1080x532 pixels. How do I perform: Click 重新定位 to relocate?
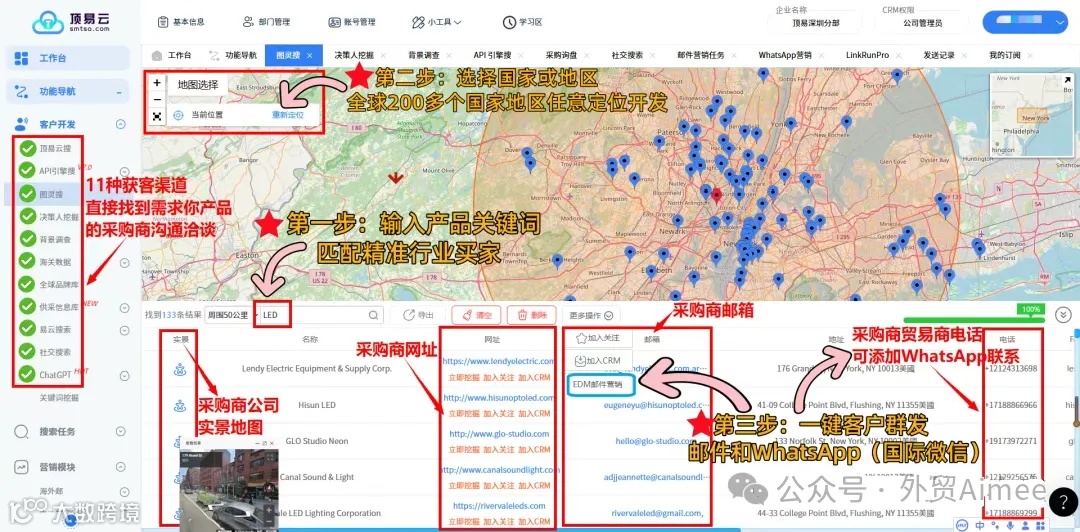(x=287, y=116)
